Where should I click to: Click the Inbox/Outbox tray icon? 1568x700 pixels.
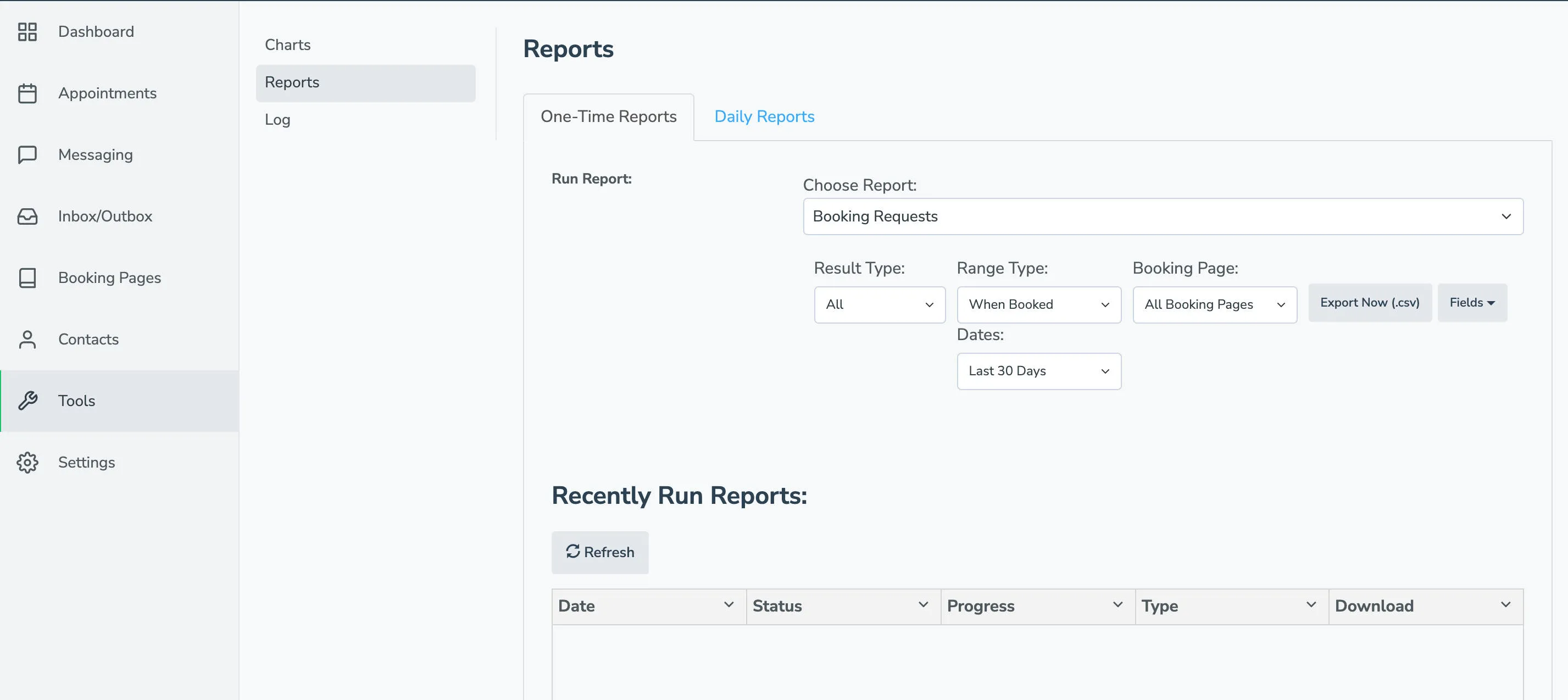pos(27,216)
